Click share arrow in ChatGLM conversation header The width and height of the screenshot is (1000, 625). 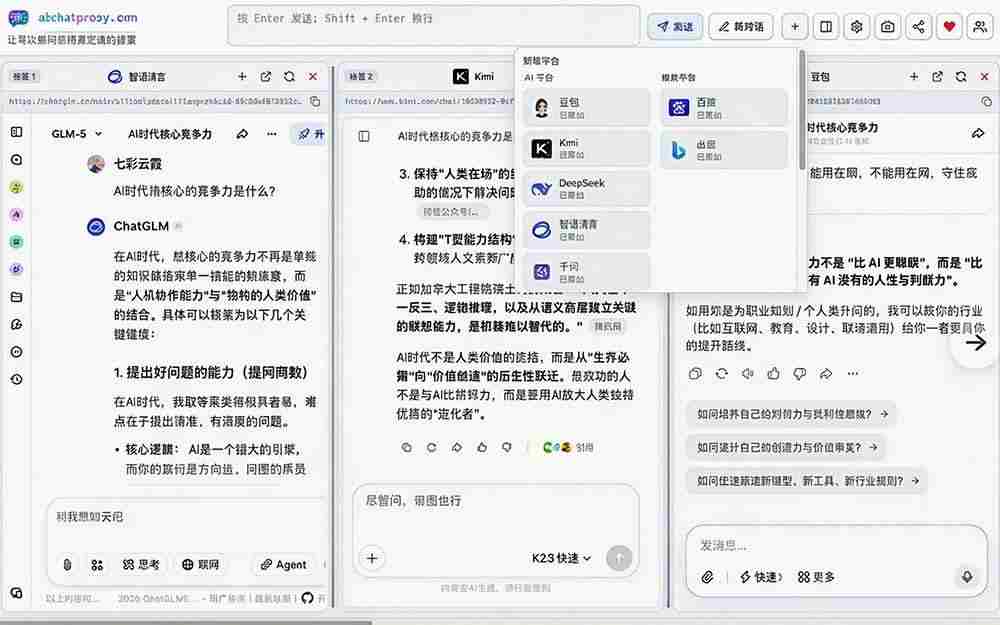pos(242,134)
